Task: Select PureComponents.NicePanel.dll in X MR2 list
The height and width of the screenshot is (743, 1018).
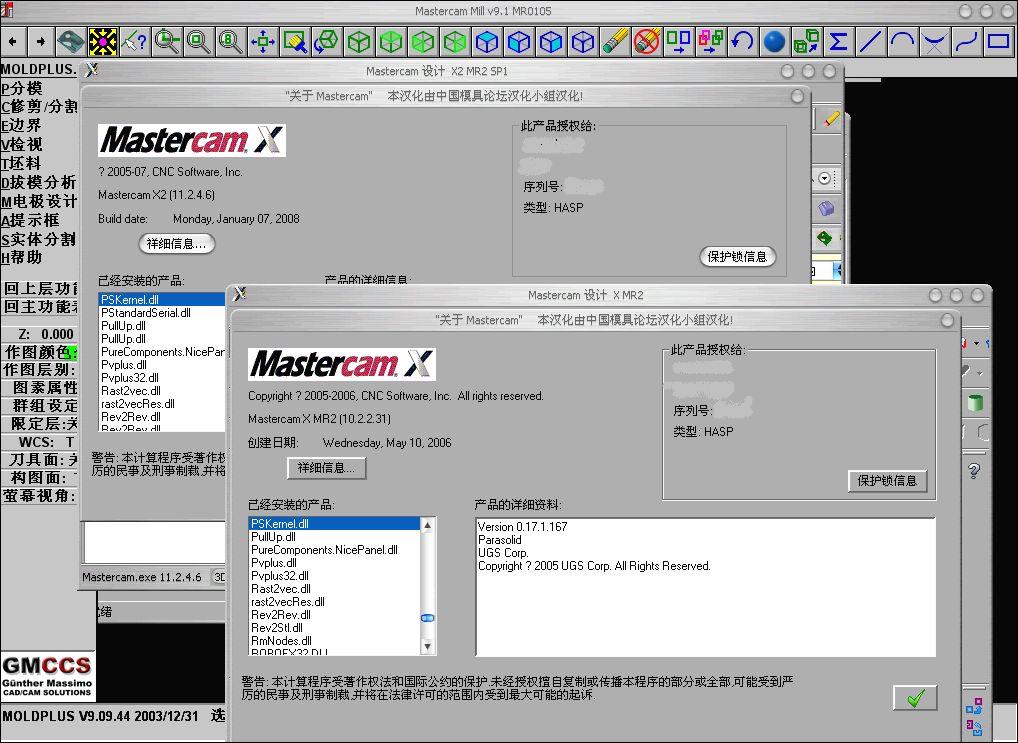Action: pyautogui.click(x=334, y=550)
